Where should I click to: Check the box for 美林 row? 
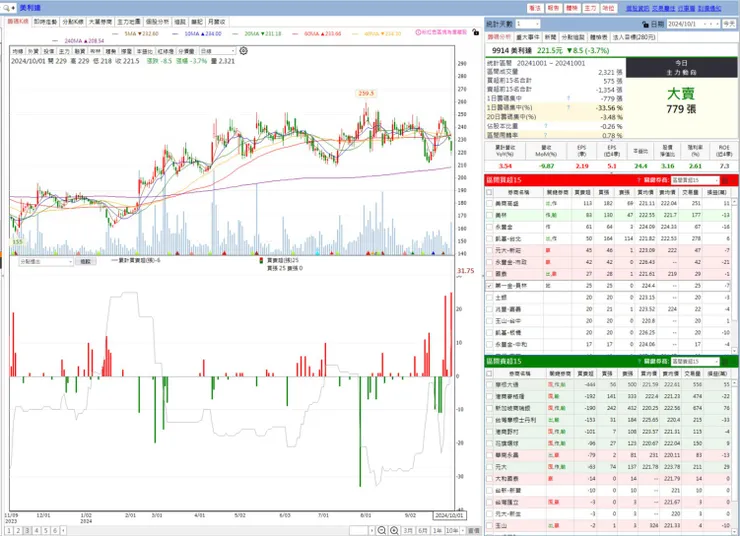click(x=489, y=215)
